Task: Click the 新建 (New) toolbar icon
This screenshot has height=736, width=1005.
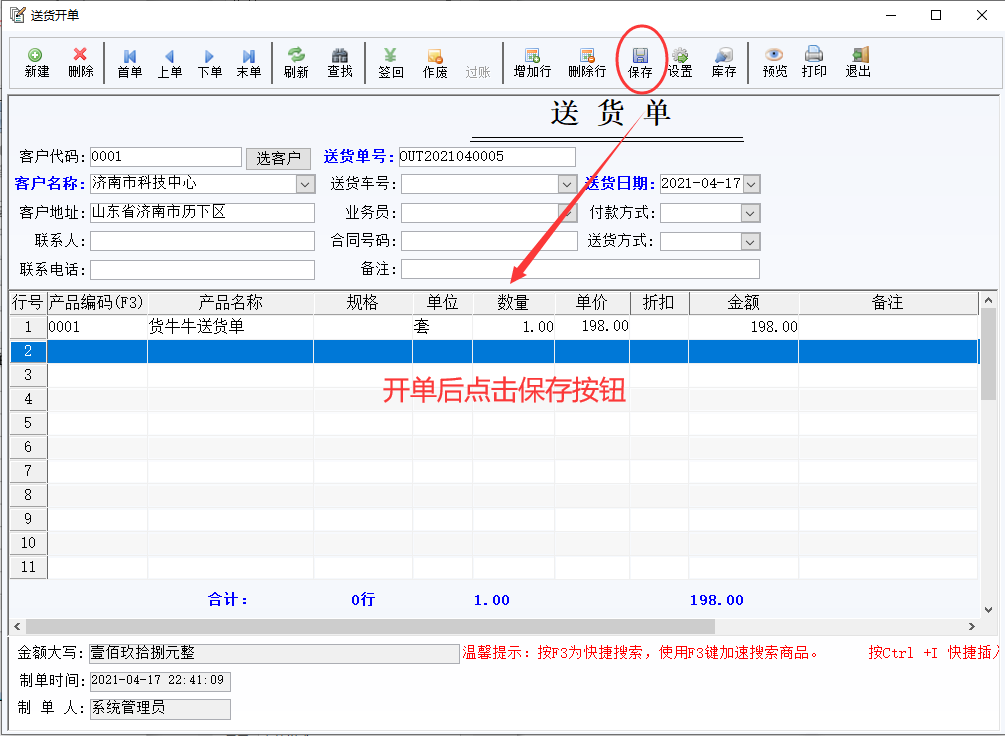Action: pos(36,63)
